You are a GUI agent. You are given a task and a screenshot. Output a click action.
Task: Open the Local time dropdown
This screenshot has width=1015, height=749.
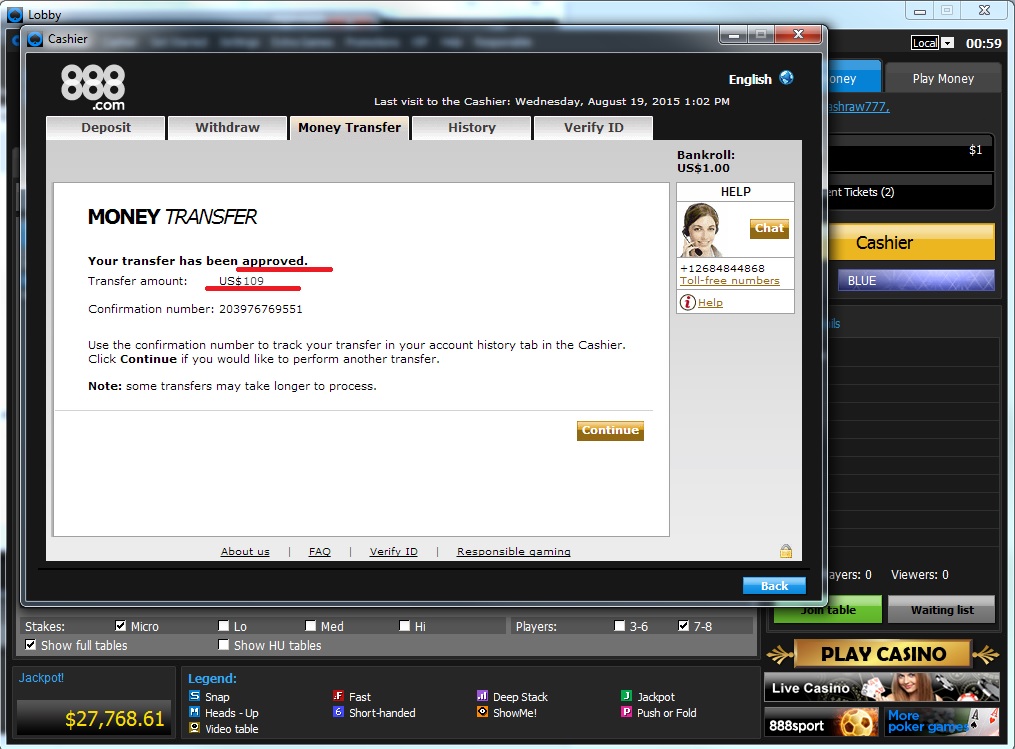tap(948, 43)
